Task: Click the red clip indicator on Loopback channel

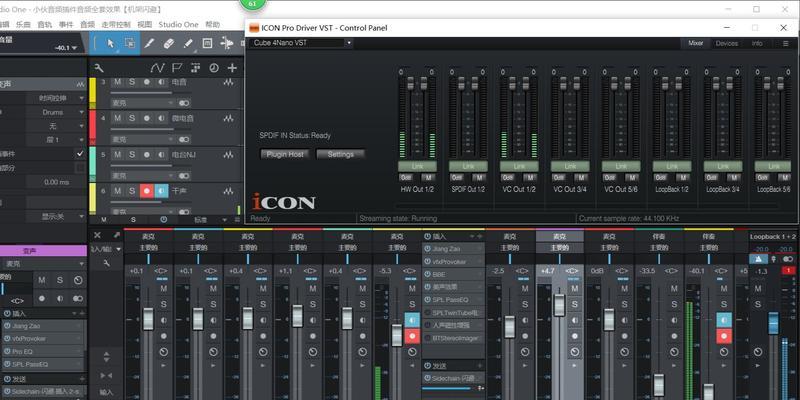Action: (788, 271)
